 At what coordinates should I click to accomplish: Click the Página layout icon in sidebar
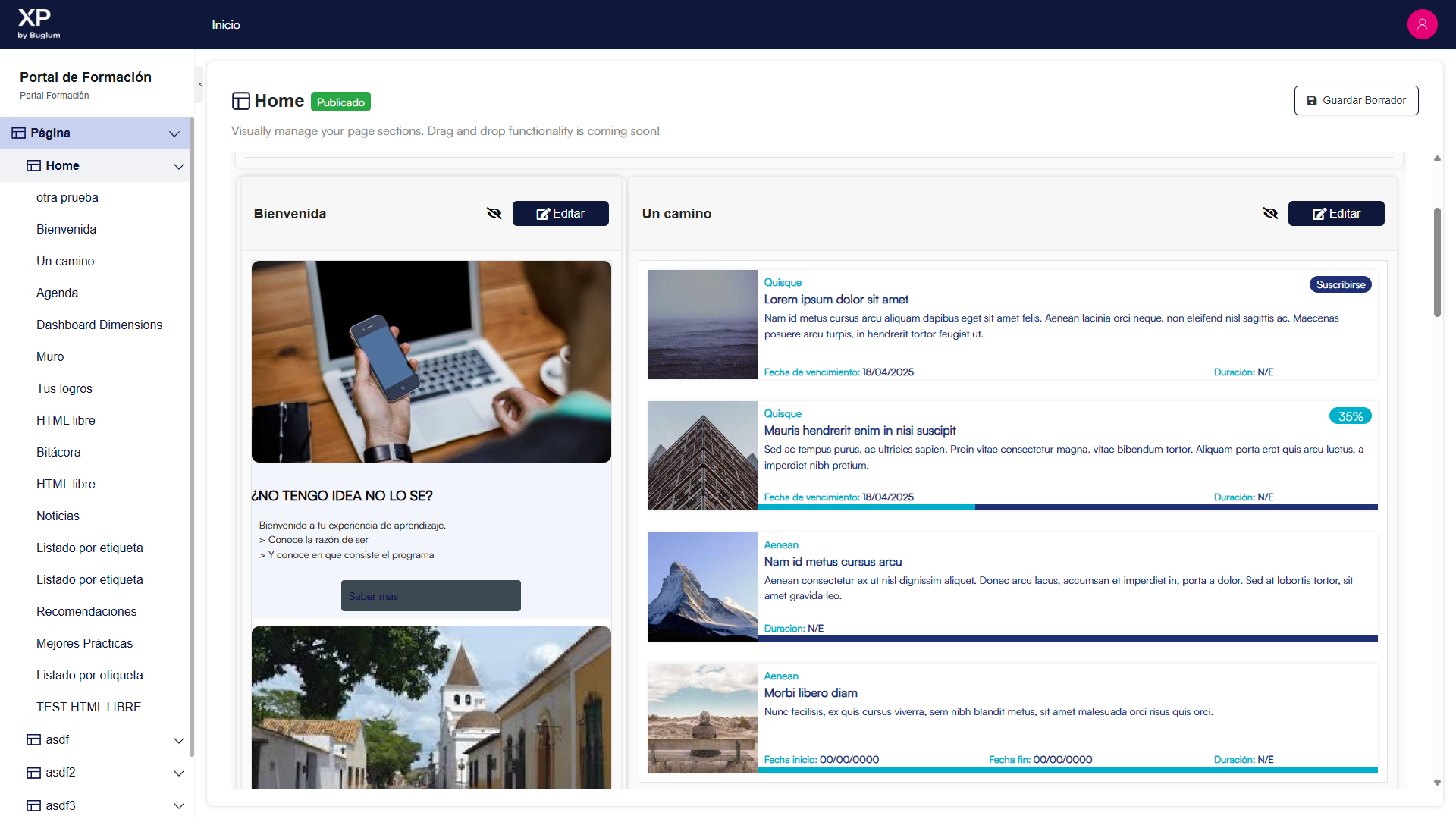coord(19,133)
